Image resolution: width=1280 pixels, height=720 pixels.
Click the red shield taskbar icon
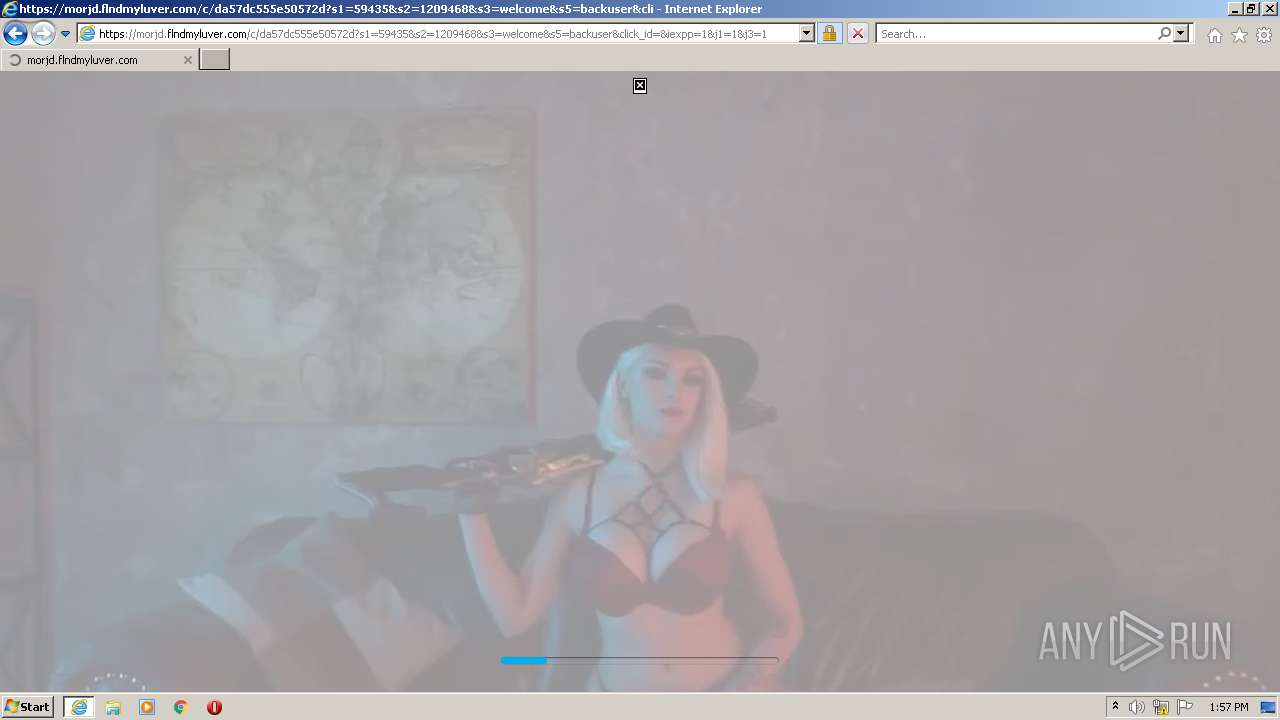214,707
